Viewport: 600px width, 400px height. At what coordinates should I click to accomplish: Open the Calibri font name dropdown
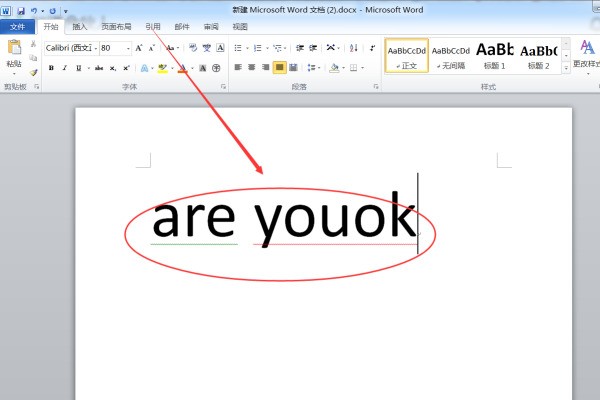pyautogui.click(x=93, y=48)
